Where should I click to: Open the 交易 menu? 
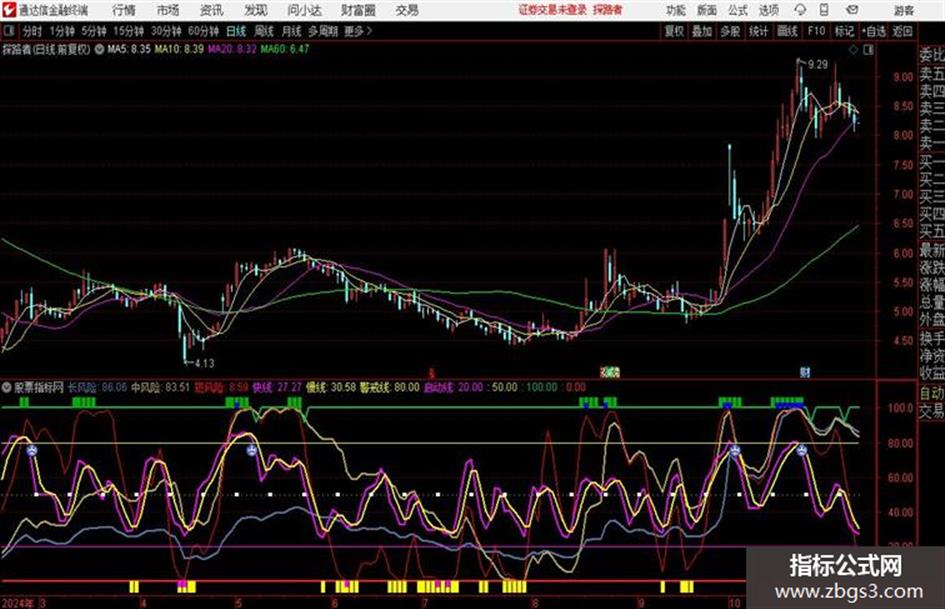(x=407, y=10)
